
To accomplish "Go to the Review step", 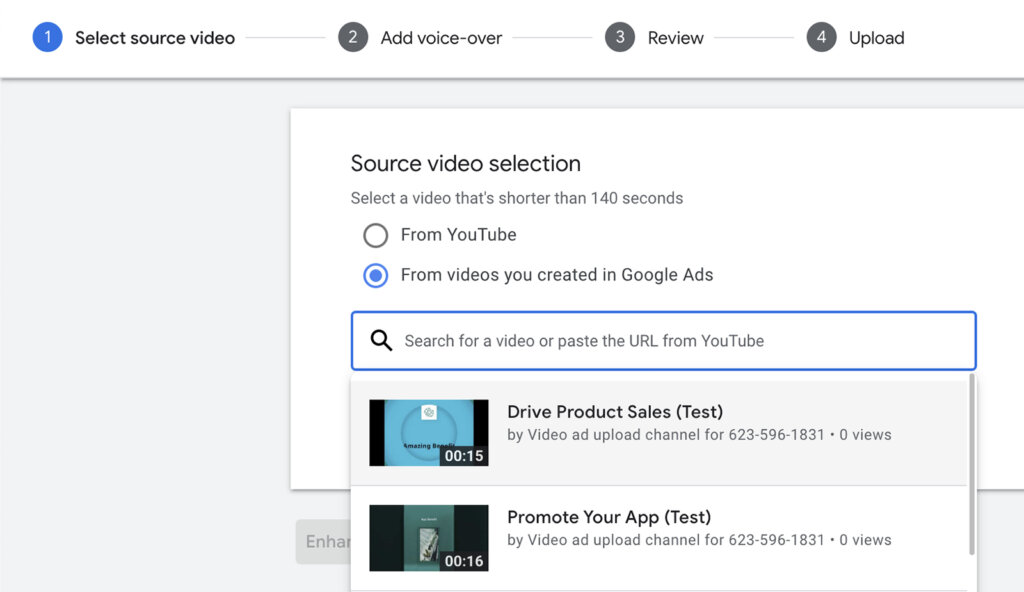I will coord(675,37).
